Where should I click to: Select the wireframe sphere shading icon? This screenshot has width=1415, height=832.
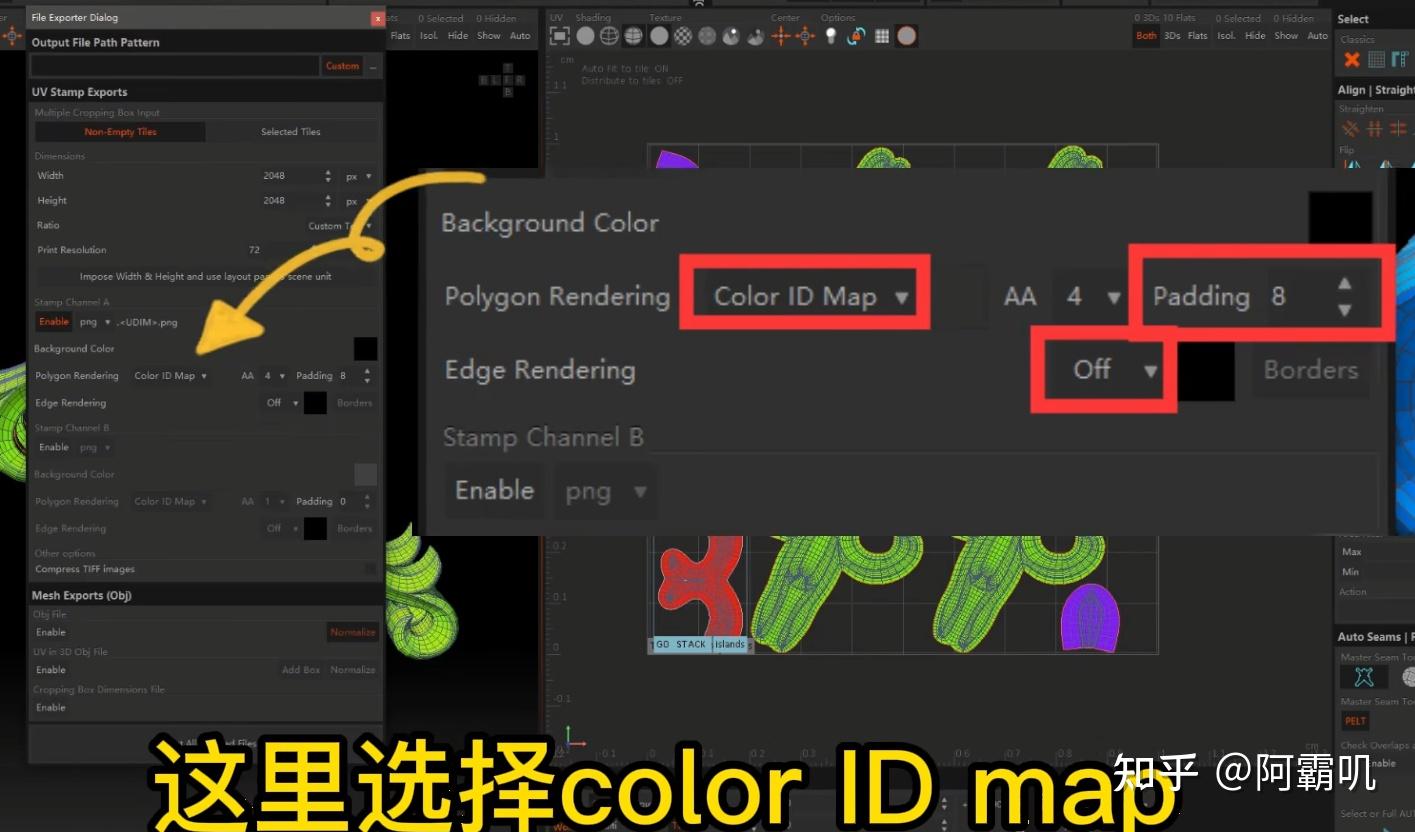(609, 36)
